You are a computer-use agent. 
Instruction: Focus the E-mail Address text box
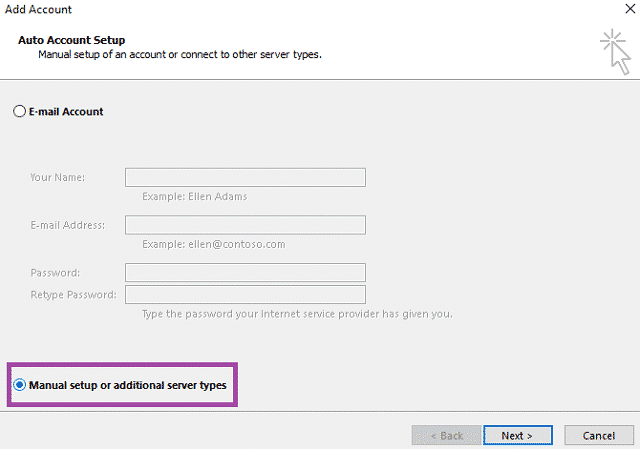245,225
